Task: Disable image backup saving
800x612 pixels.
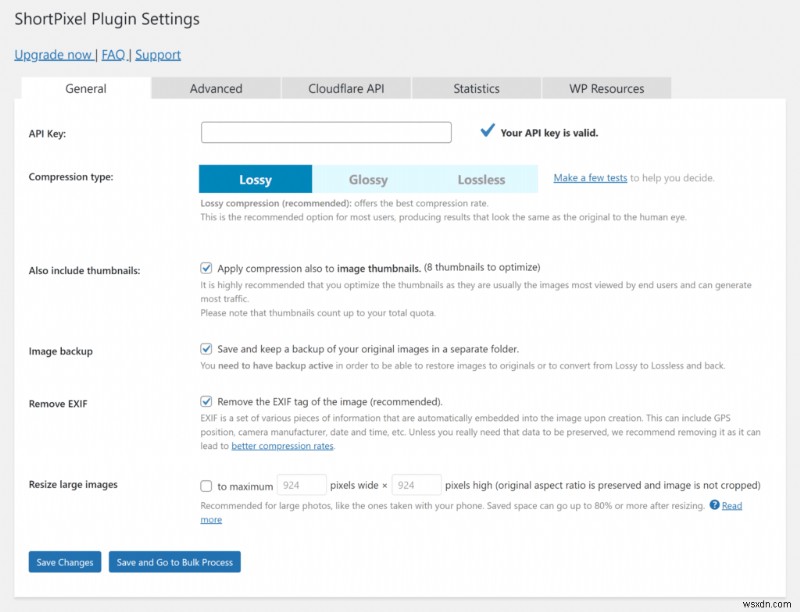Action: tap(207, 348)
